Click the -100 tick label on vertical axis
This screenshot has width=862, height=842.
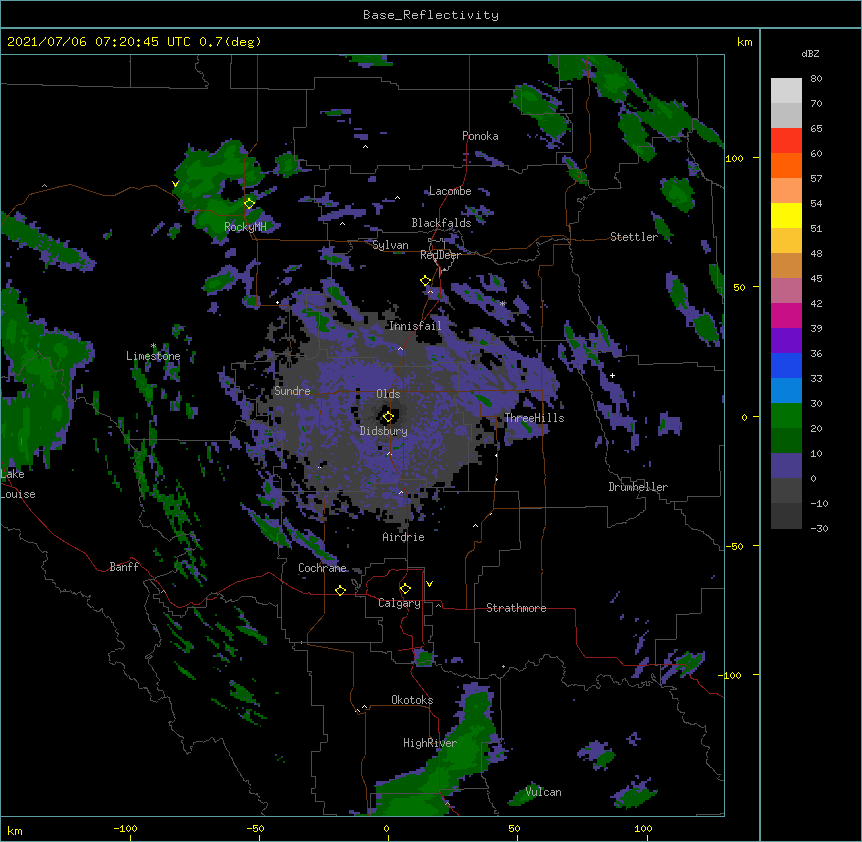tap(731, 675)
